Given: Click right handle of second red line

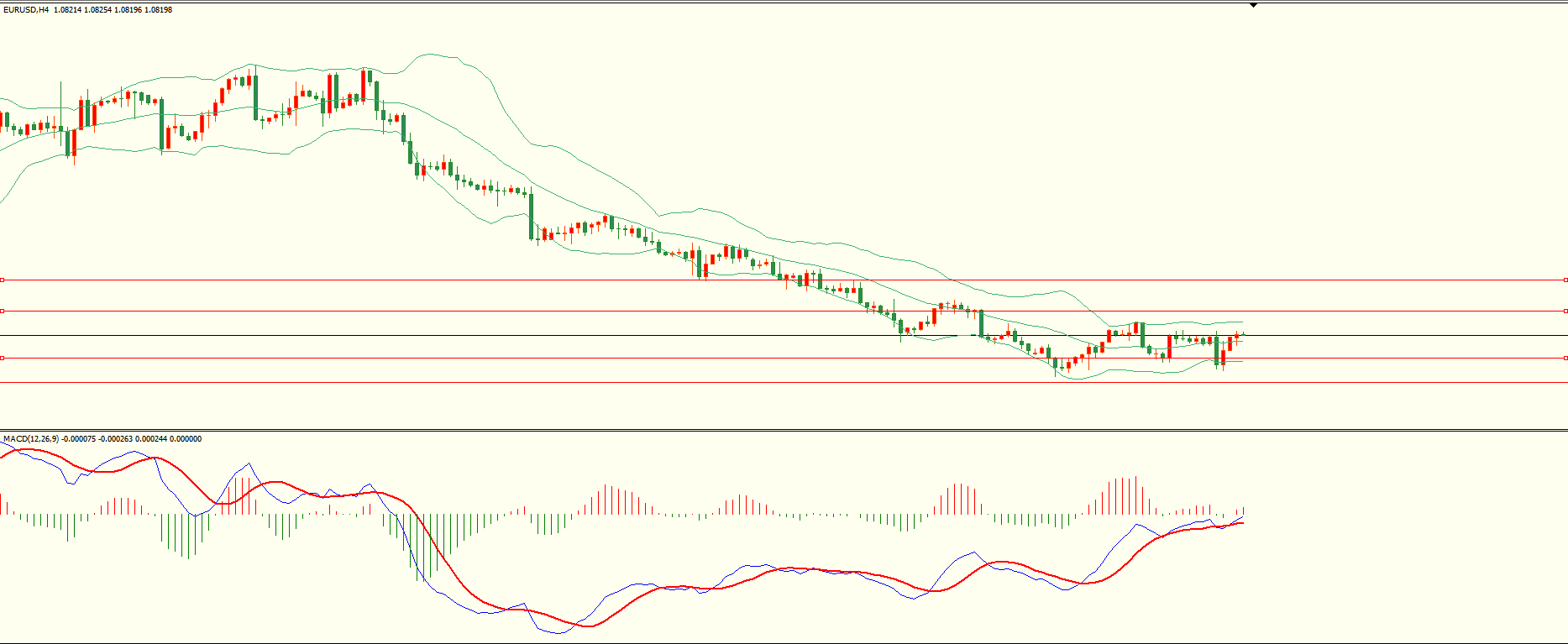Looking at the screenshot, I should (1565, 311).
